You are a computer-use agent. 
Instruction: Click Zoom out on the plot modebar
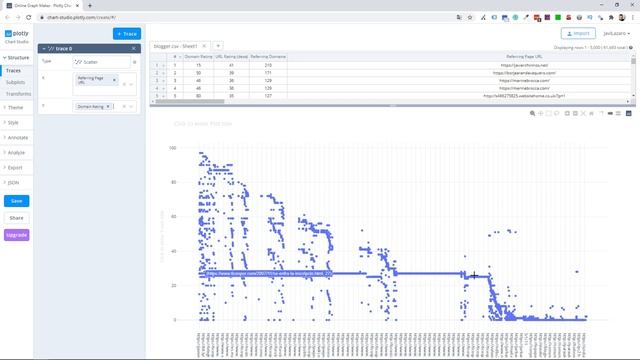click(x=575, y=113)
